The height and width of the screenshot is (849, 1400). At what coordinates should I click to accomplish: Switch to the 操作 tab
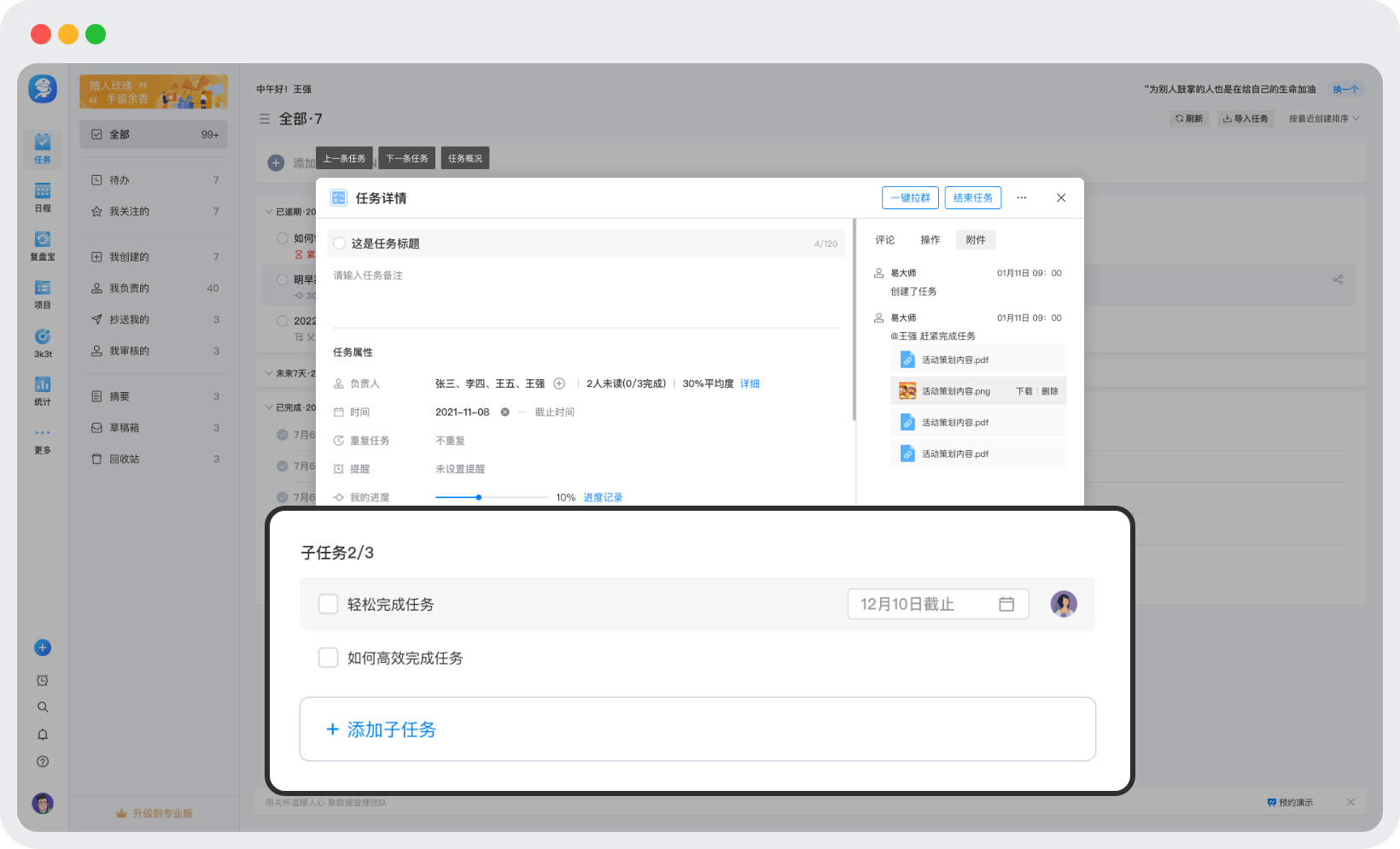pos(930,240)
